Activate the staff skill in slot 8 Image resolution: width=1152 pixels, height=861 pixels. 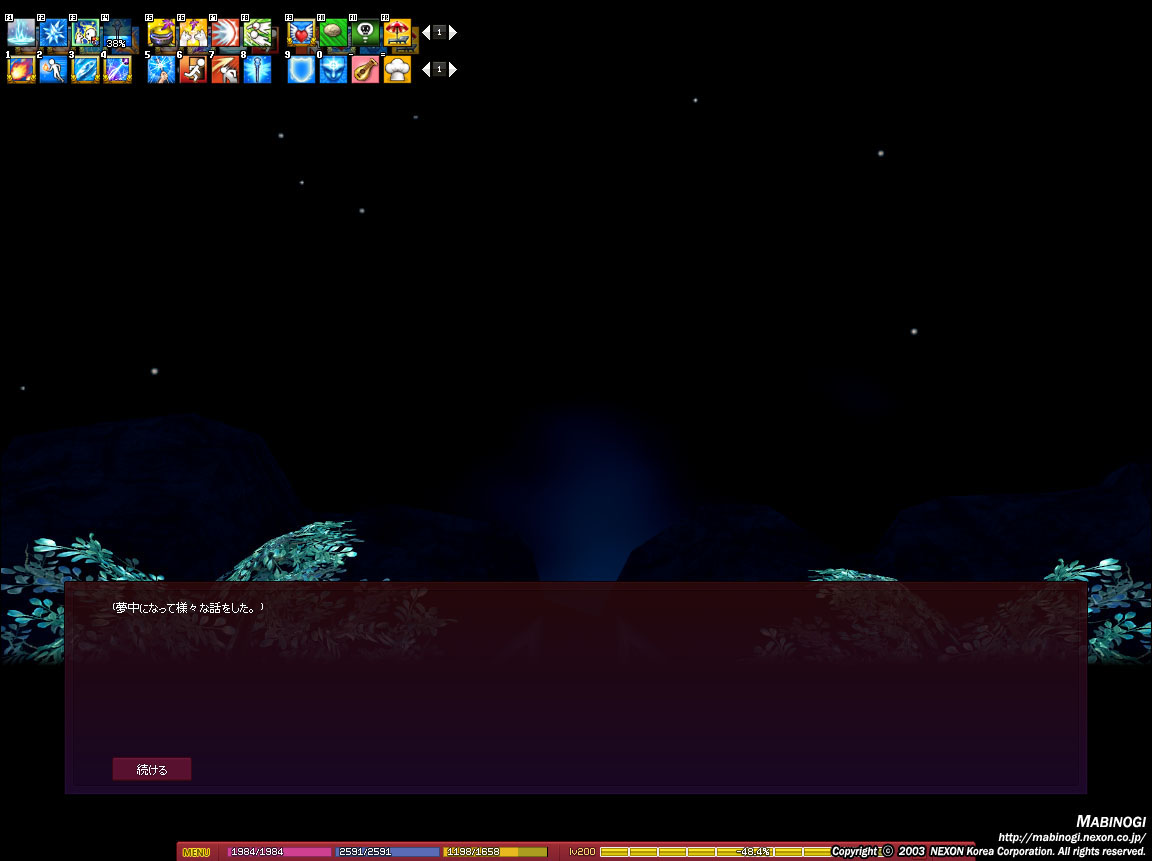257,69
